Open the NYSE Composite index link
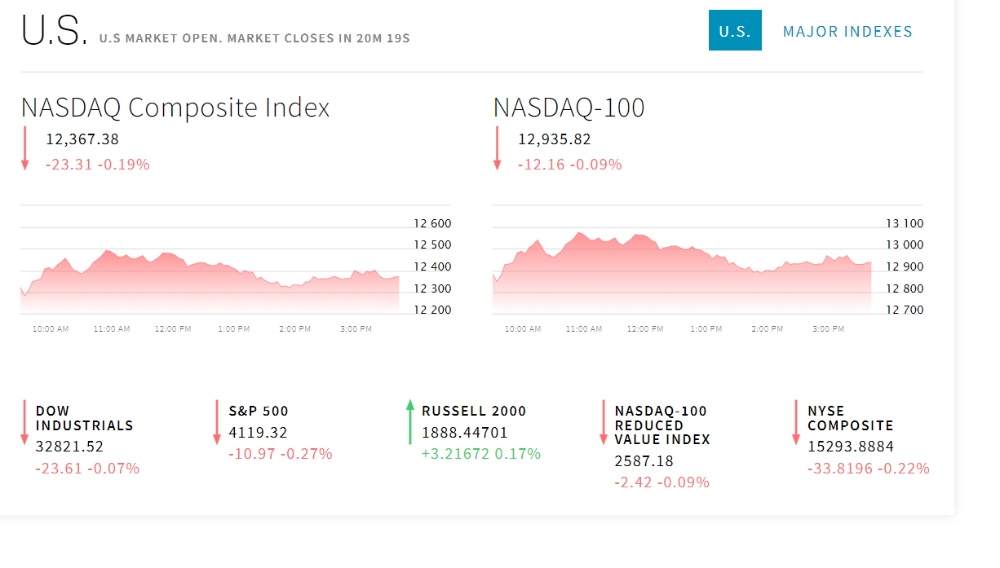 [x=850, y=418]
